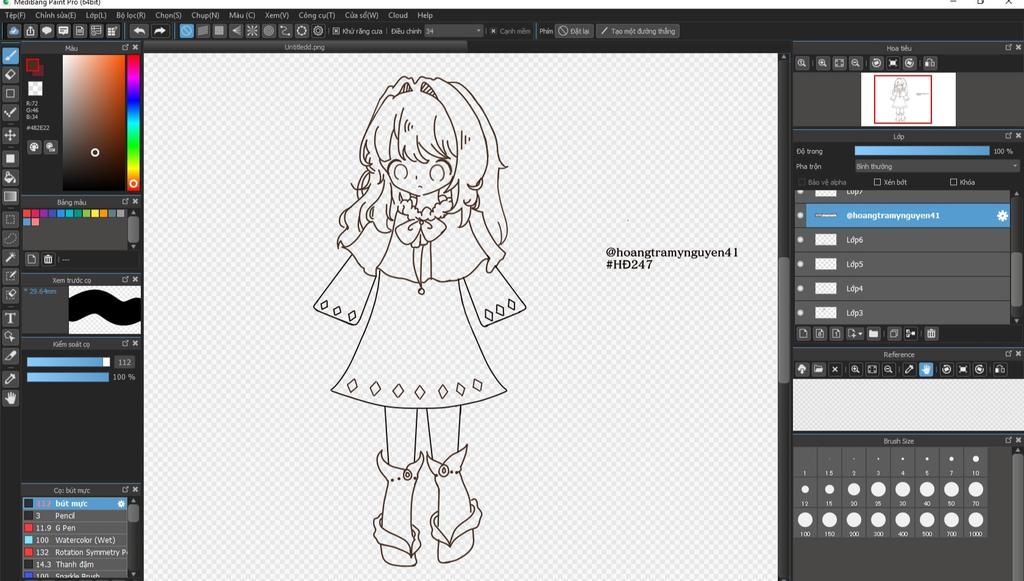Select the Pencil brush
The height and width of the screenshot is (581, 1024).
pos(75,516)
